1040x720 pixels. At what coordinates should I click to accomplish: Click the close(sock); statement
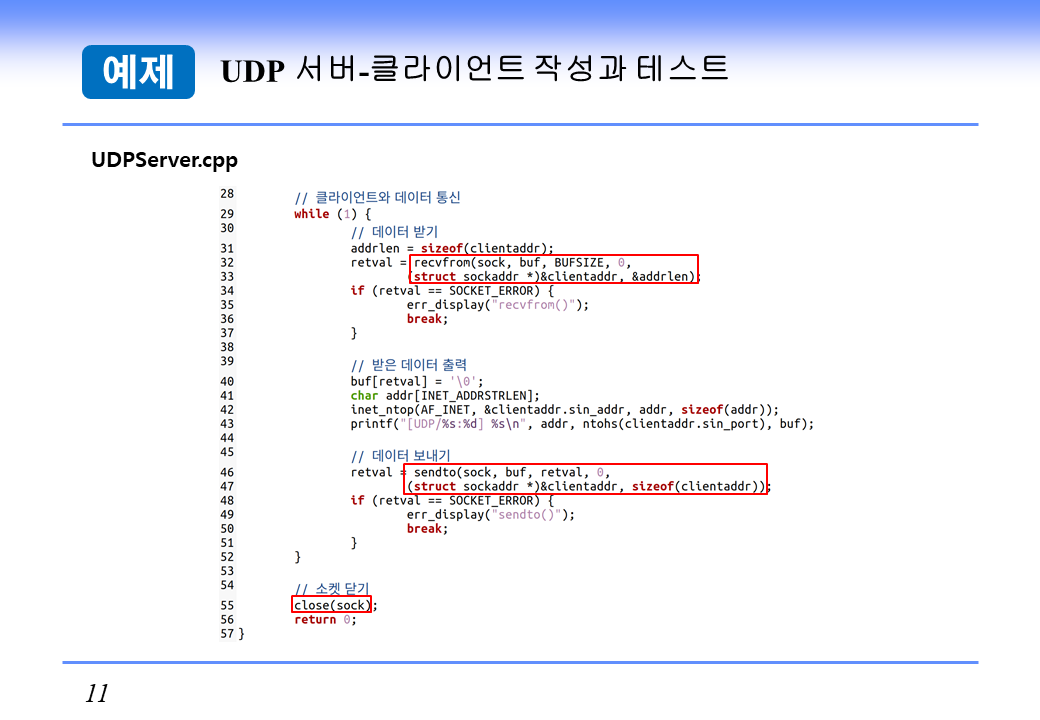point(335,605)
